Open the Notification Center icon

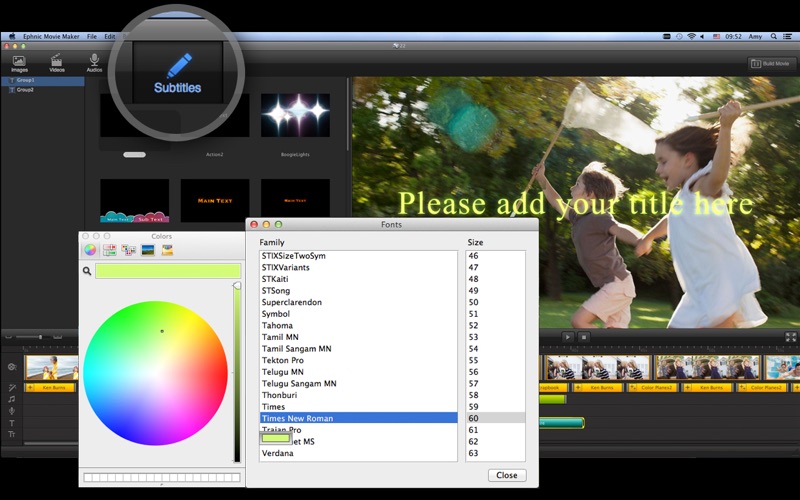pos(788,36)
